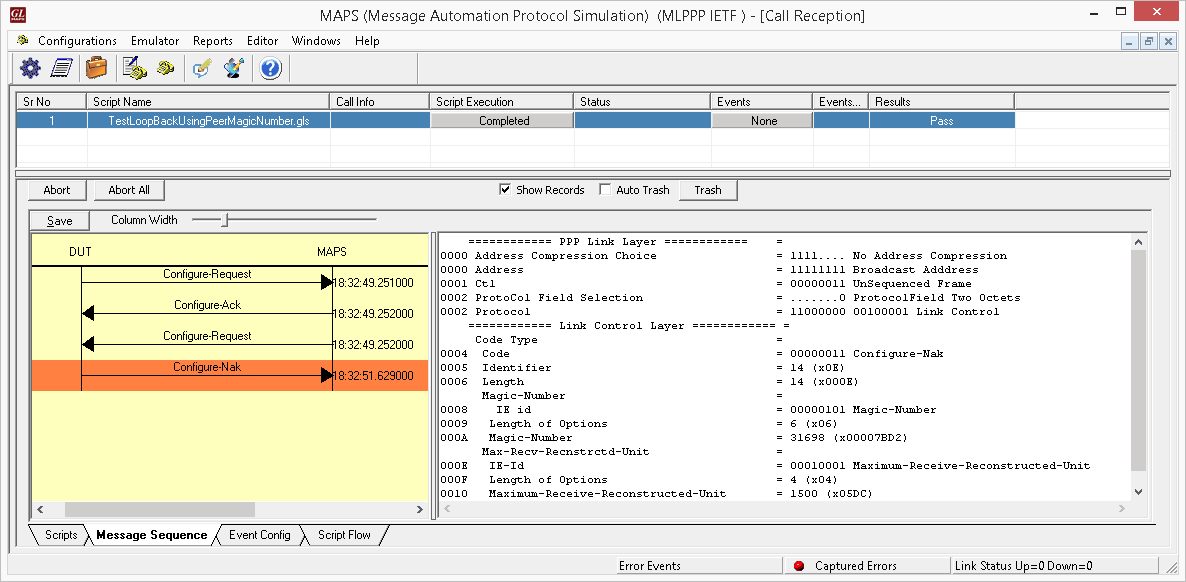Click the Script Execution column header
Screen dimensions: 1186x582
point(502,101)
